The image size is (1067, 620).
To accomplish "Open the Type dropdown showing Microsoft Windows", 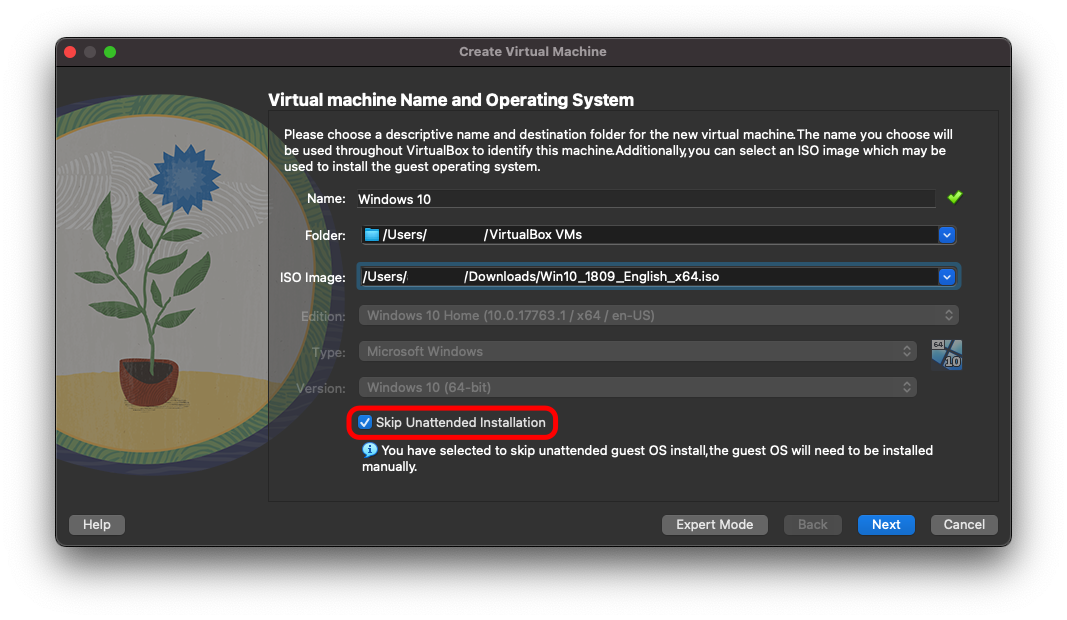I will coord(637,352).
